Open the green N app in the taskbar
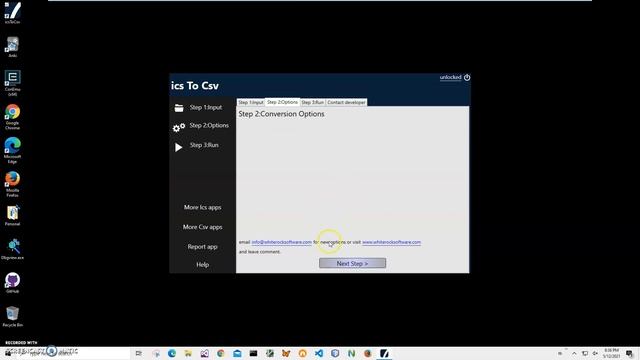Screen dimensions: 640x360 coord(351,353)
